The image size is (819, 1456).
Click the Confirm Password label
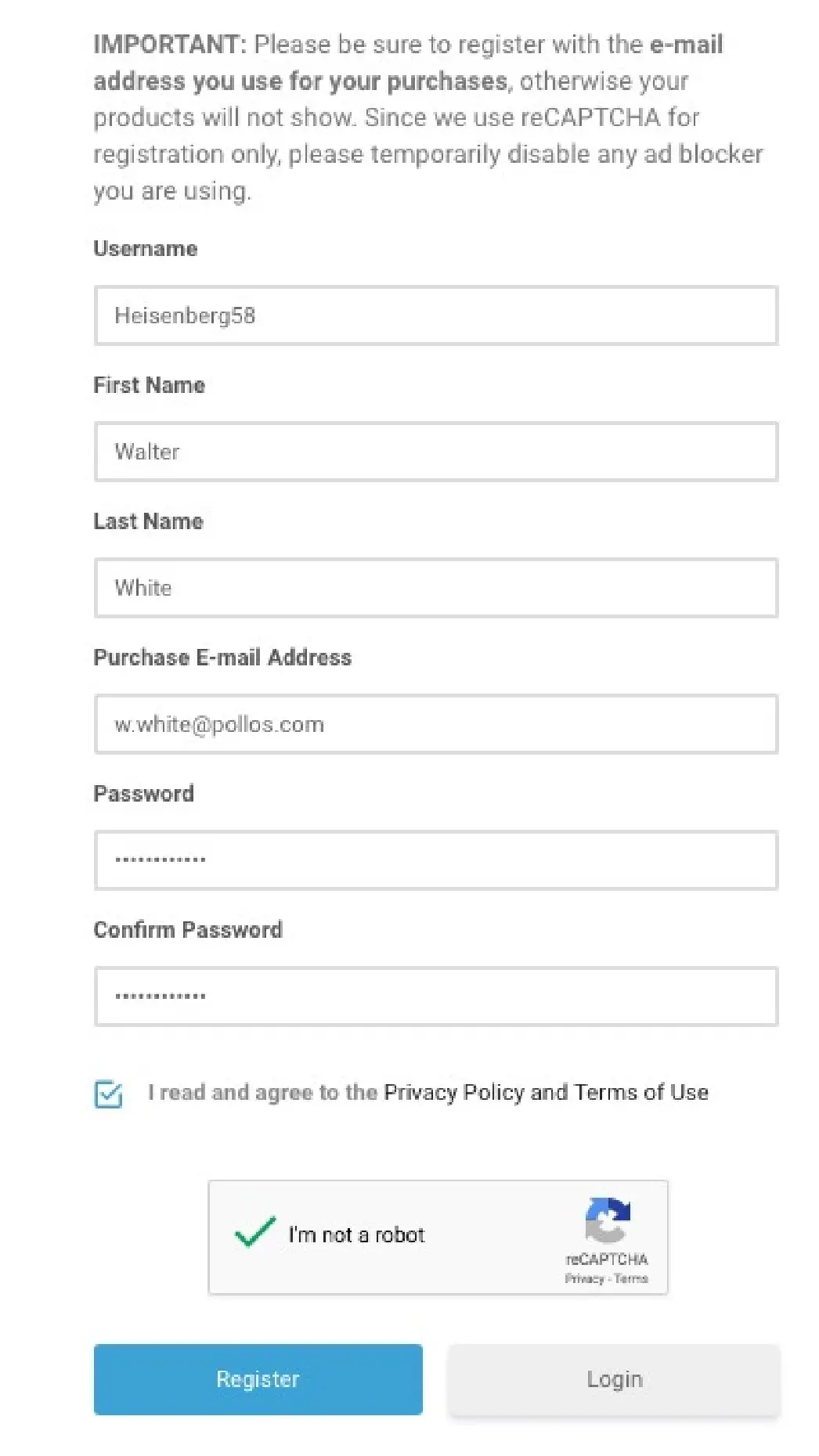(x=188, y=930)
